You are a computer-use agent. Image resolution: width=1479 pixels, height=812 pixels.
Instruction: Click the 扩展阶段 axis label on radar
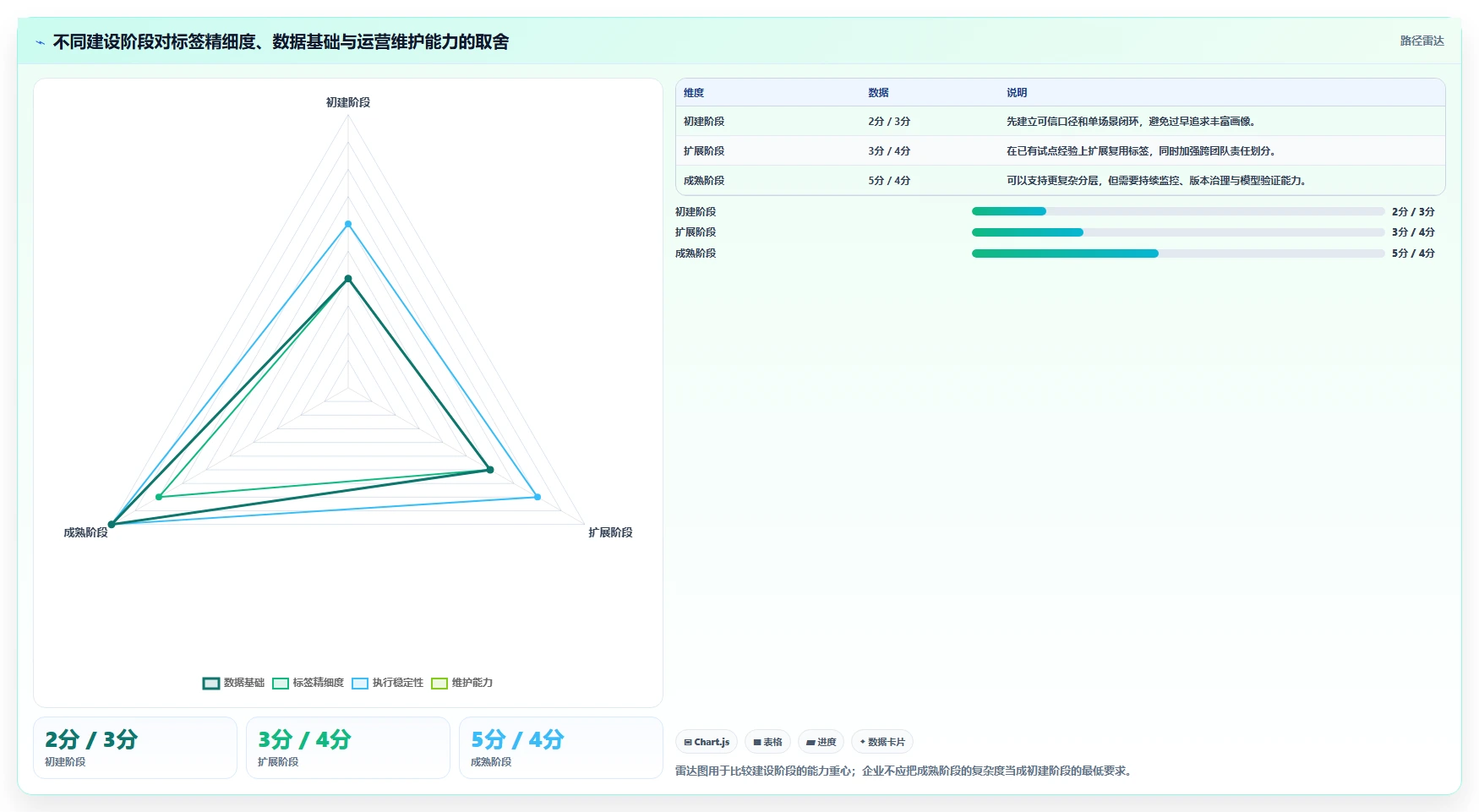[x=610, y=532]
